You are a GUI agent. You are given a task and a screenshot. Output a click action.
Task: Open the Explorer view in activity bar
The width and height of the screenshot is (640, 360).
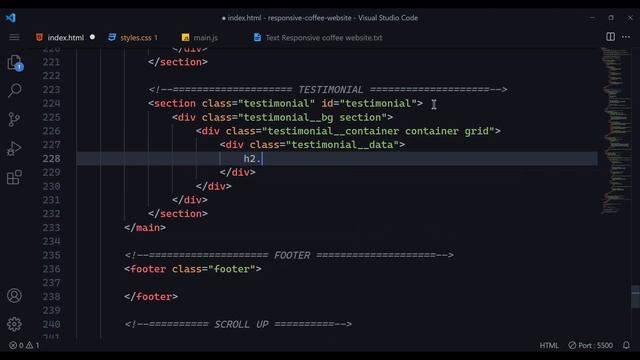15,63
